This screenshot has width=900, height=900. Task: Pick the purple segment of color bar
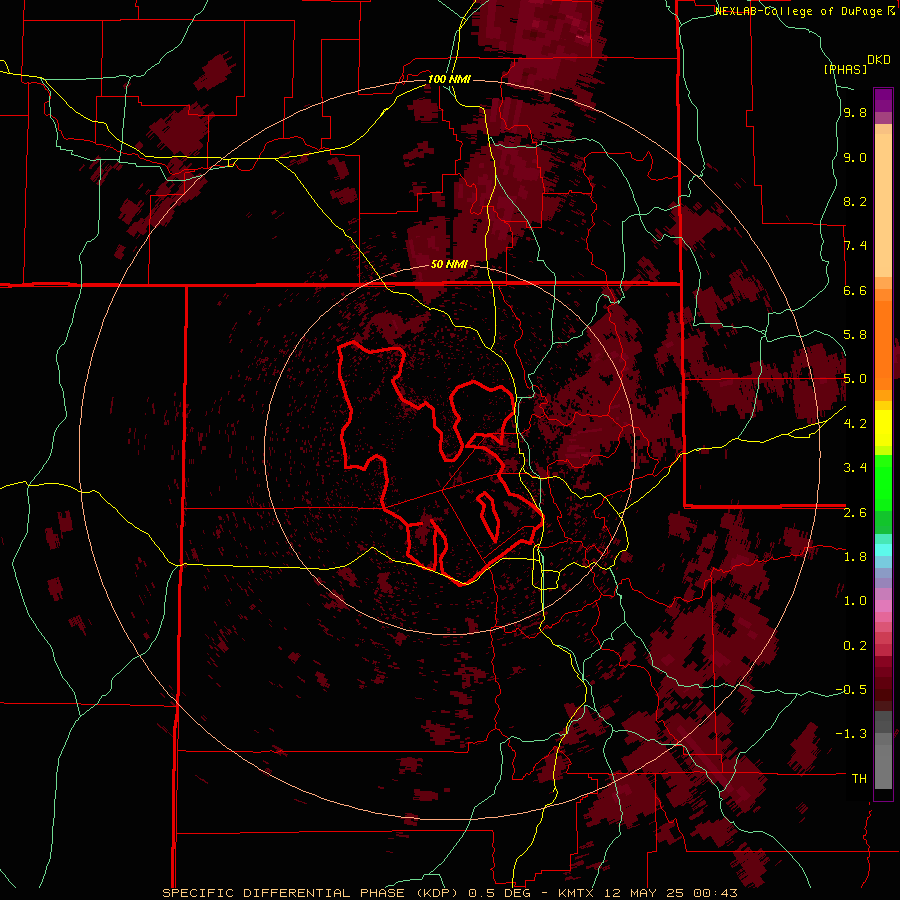click(883, 101)
